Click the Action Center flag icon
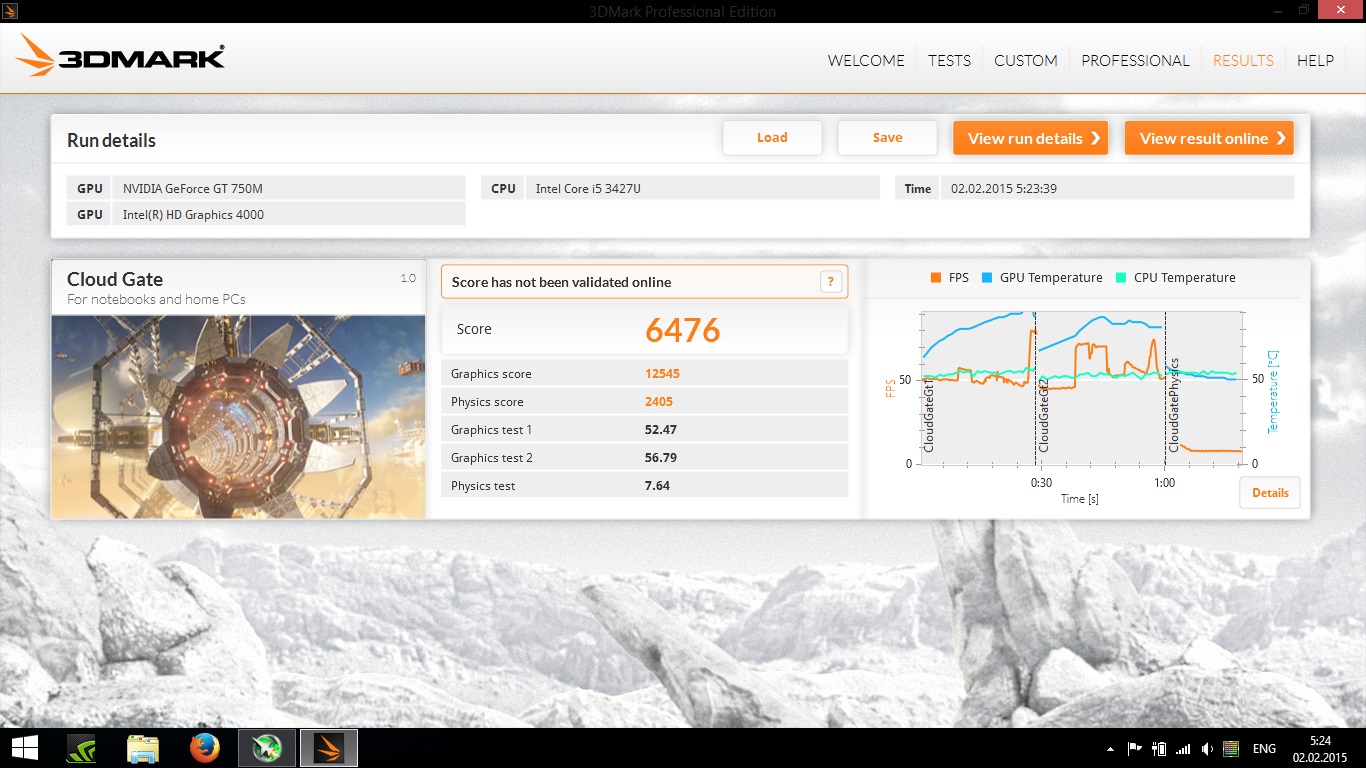Viewport: 1366px width, 768px height. coord(1135,749)
